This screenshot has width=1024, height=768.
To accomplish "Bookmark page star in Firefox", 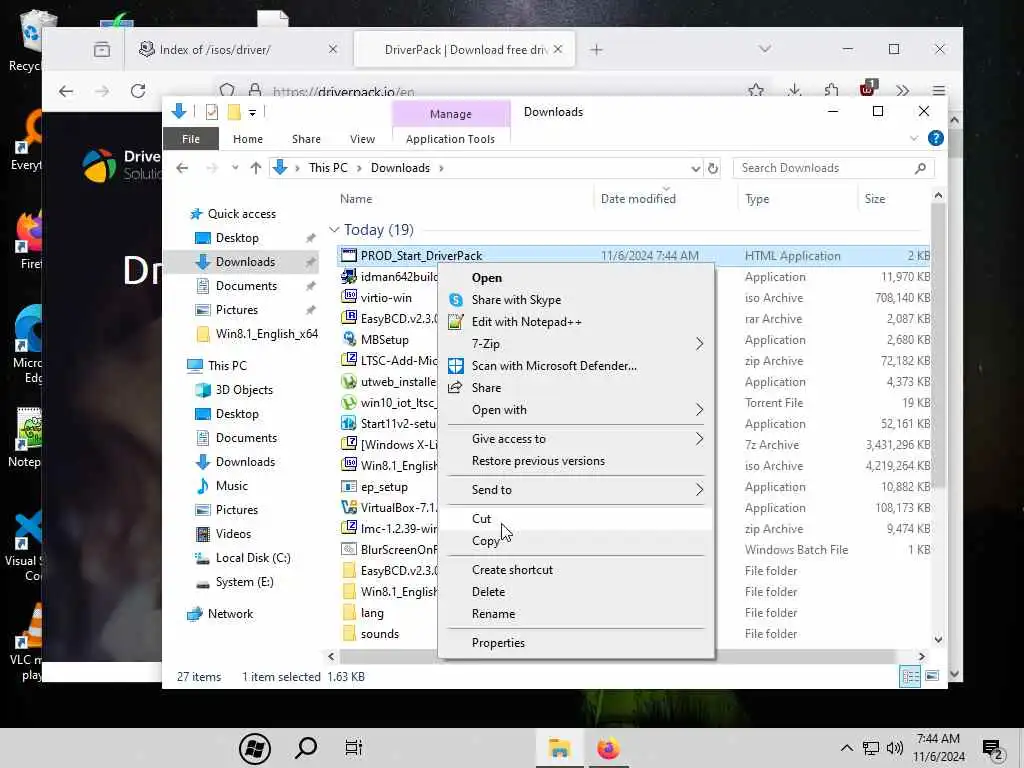I will (756, 91).
